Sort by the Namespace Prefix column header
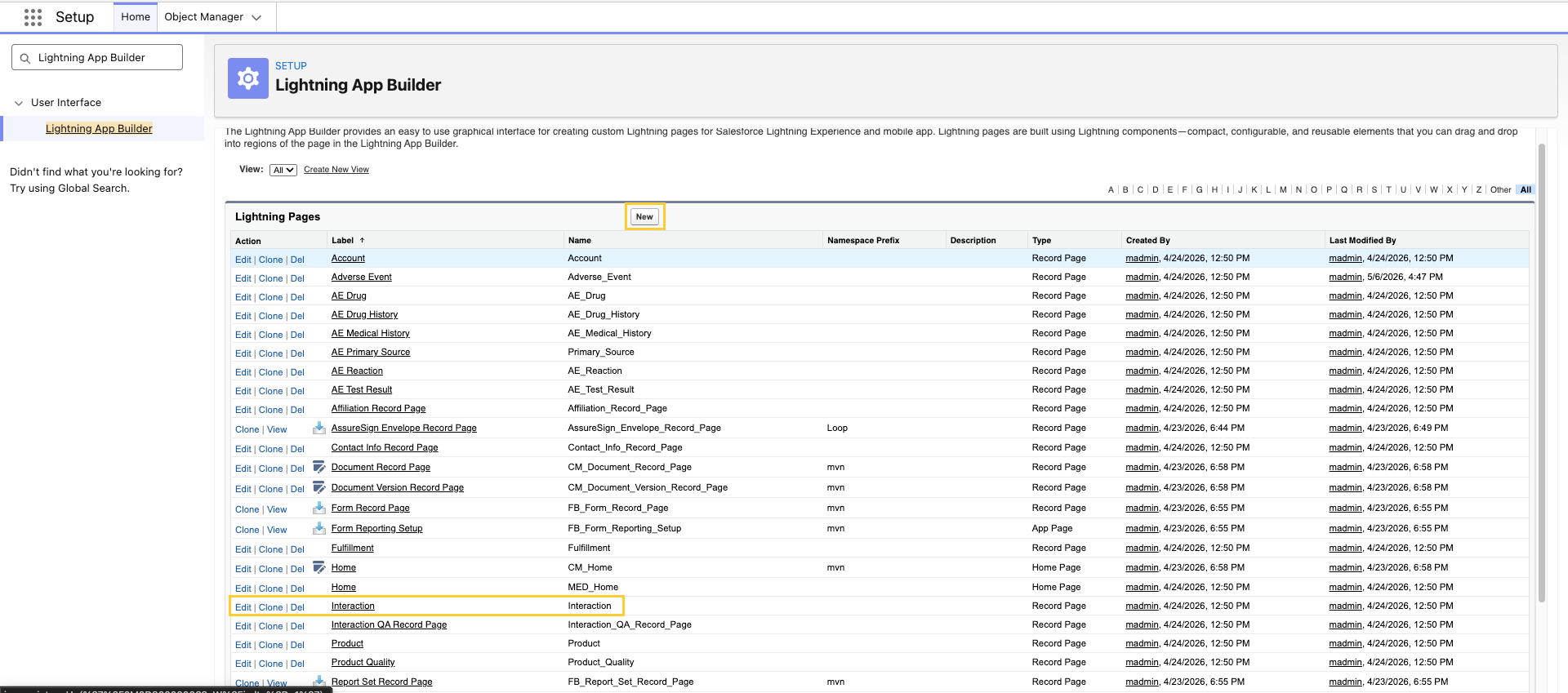 [x=863, y=240]
